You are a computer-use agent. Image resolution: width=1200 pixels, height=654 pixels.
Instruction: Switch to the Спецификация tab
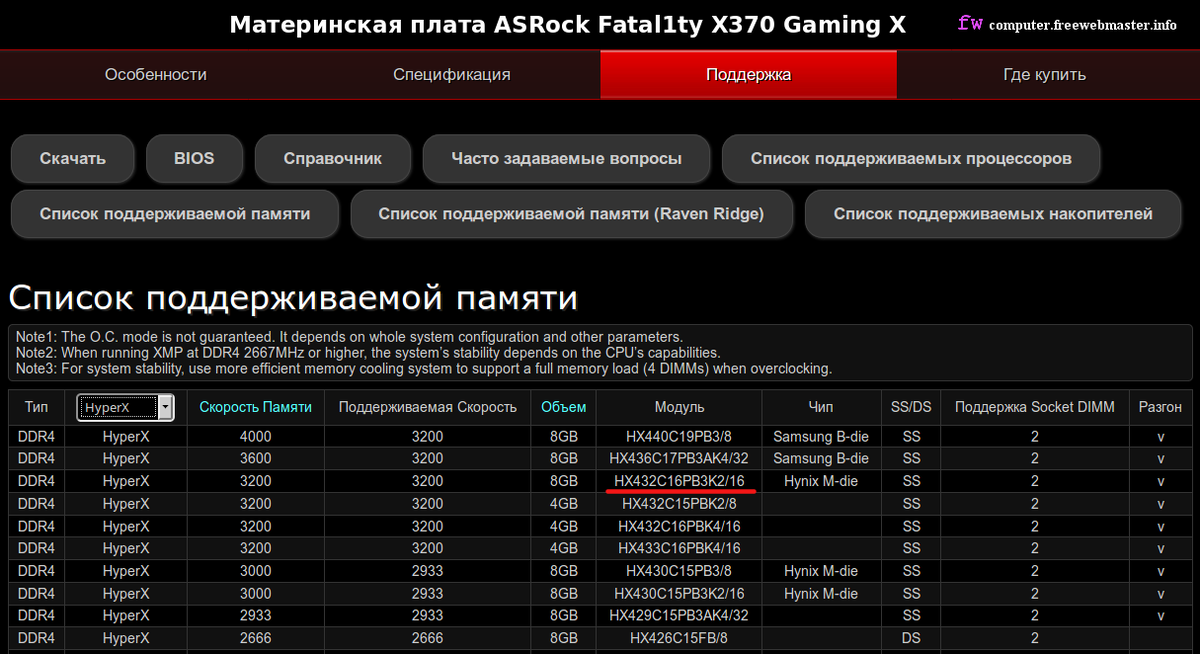coord(452,75)
